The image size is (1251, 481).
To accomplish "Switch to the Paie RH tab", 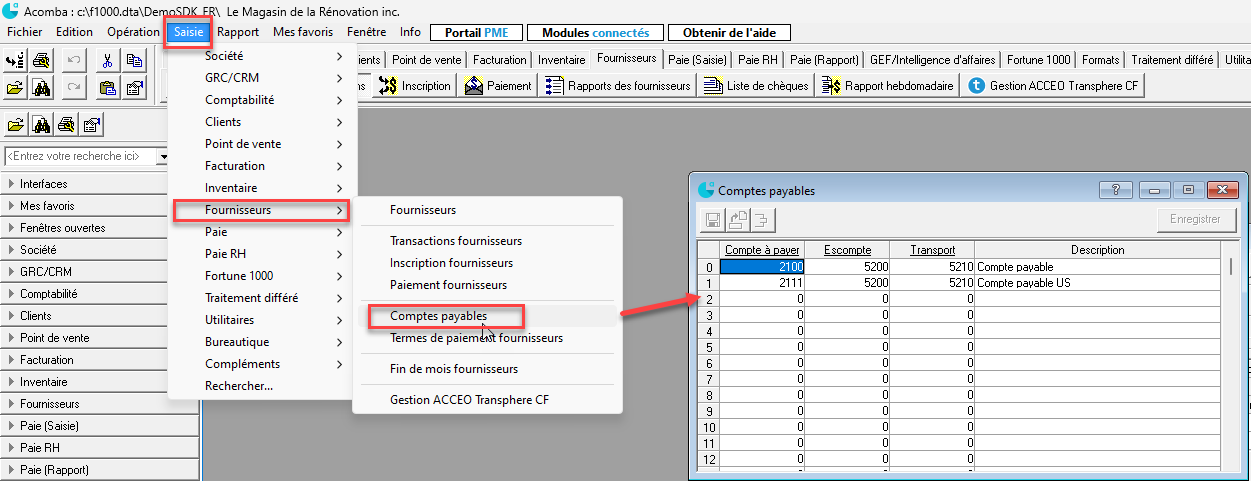I will click(759, 60).
